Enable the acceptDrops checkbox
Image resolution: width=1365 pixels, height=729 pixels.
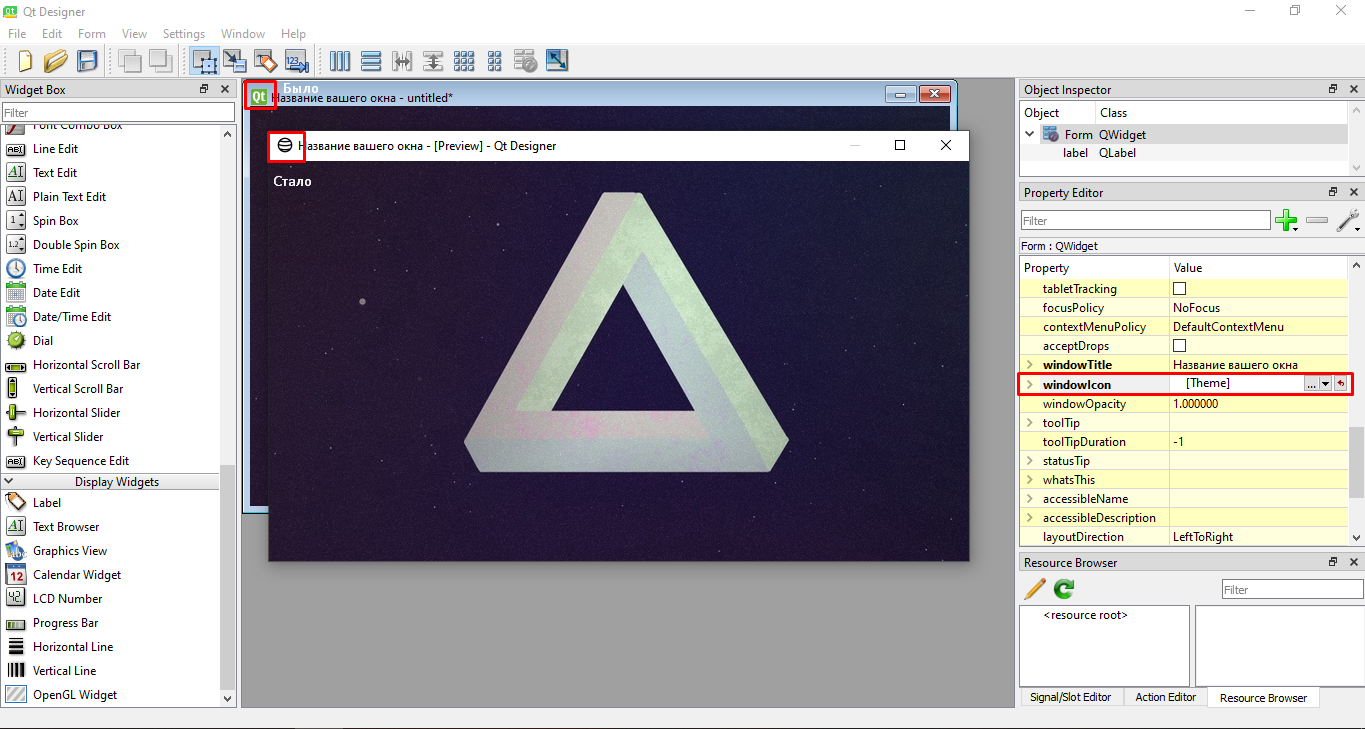[1179, 346]
